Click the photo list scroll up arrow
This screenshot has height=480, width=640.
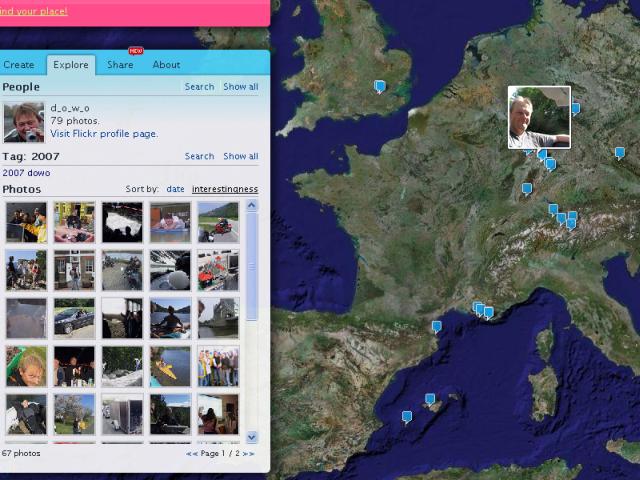(x=251, y=206)
